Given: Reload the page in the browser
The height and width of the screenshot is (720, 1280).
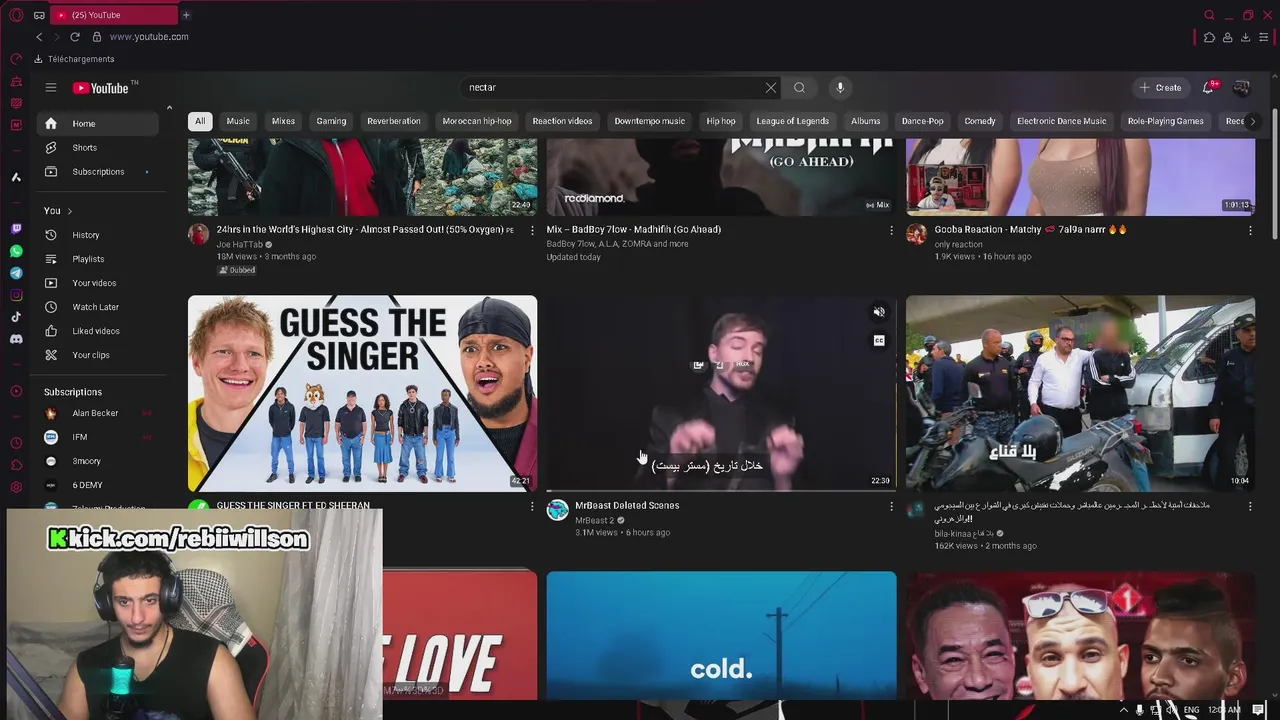Looking at the screenshot, I should pos(74,37).
